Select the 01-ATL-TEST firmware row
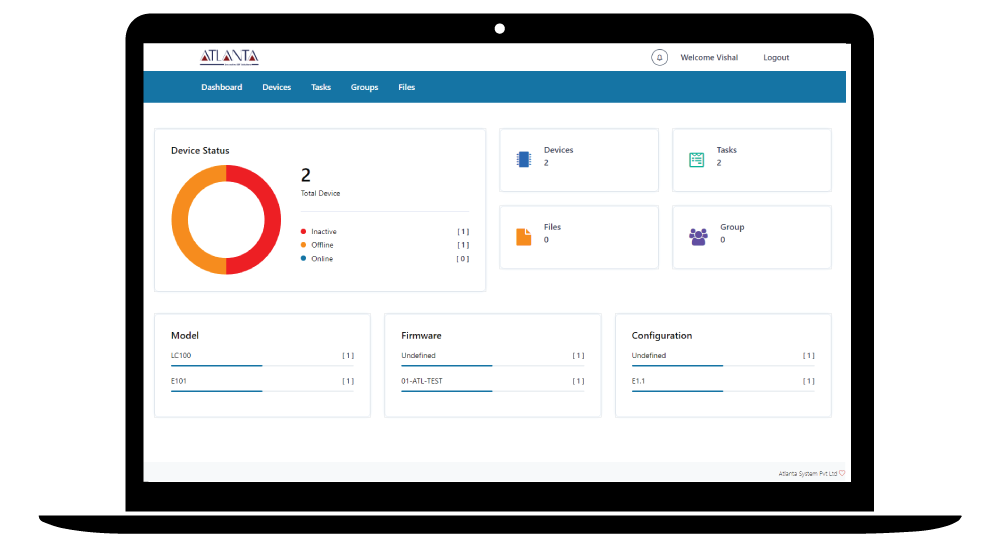This screenshot has height=543, width=1000. pyautogui.click(x=422, y=381)
